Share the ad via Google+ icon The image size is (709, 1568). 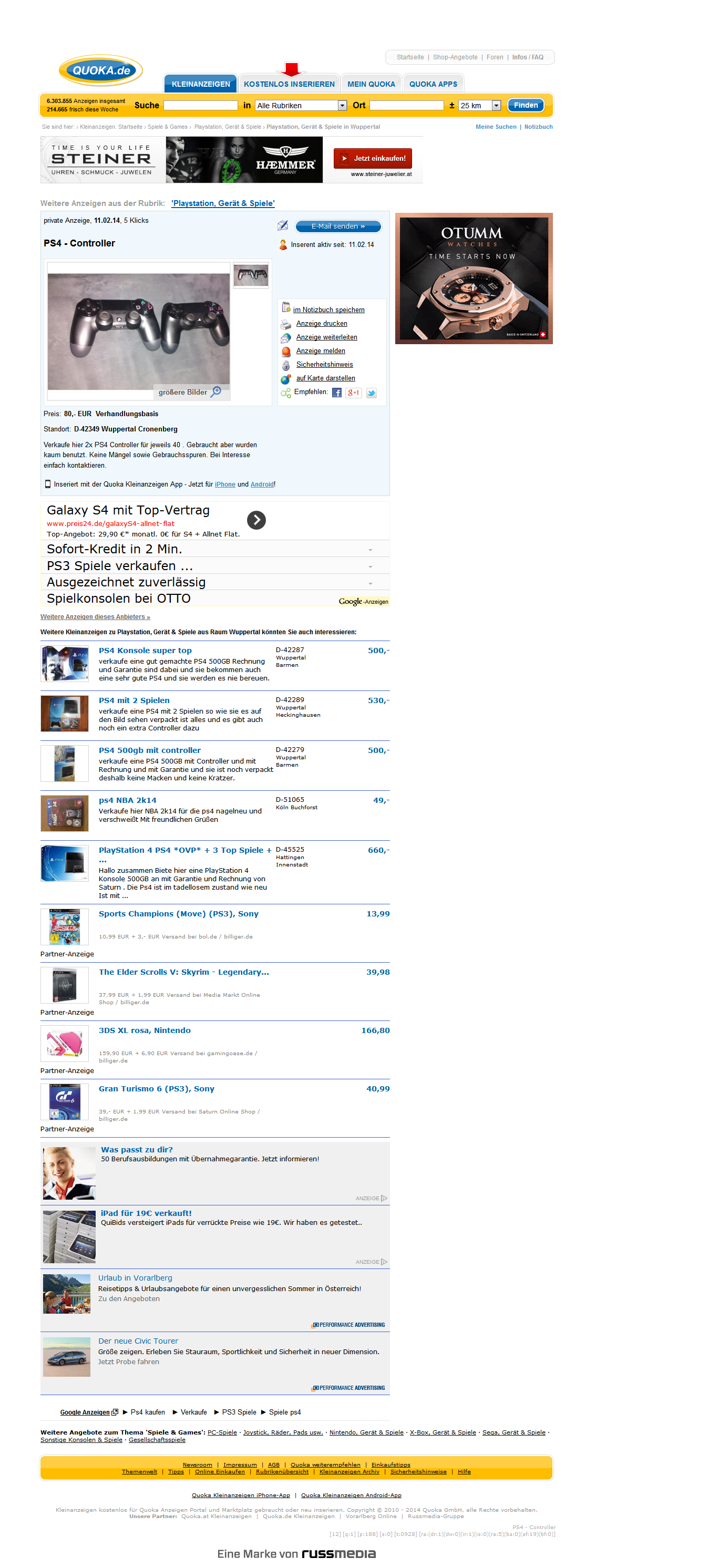coord(354,393)
